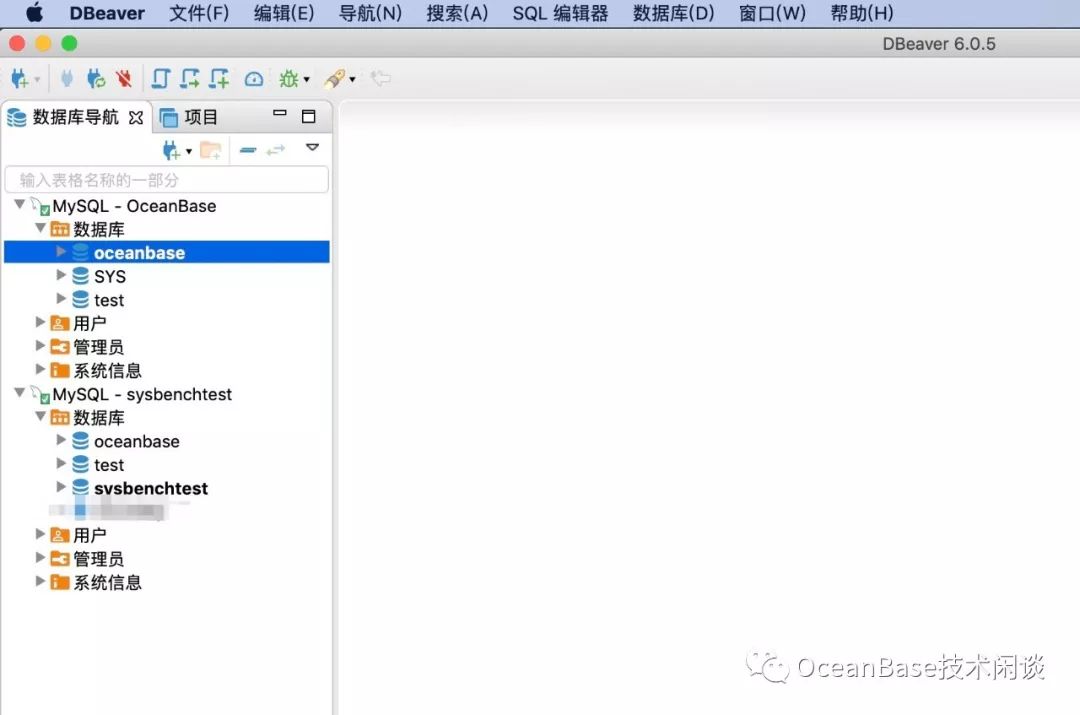Click the Link with Editor arrows icon

[276, 149]
